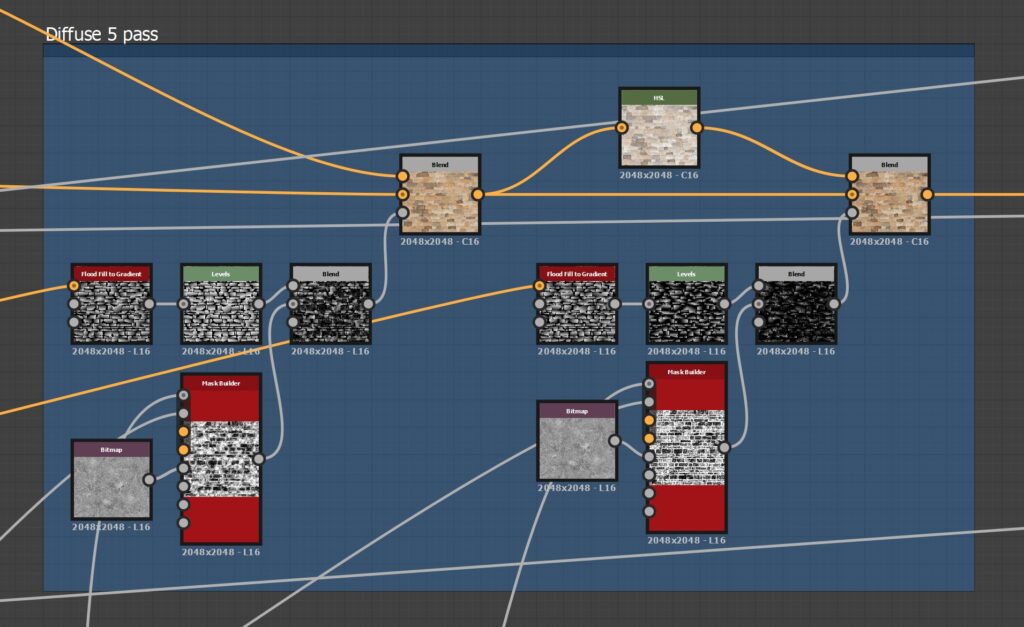Click the orange output connector on the HSL node
Image resolution: width=1024 pixels, height=627 pixels.
point(698,129)
